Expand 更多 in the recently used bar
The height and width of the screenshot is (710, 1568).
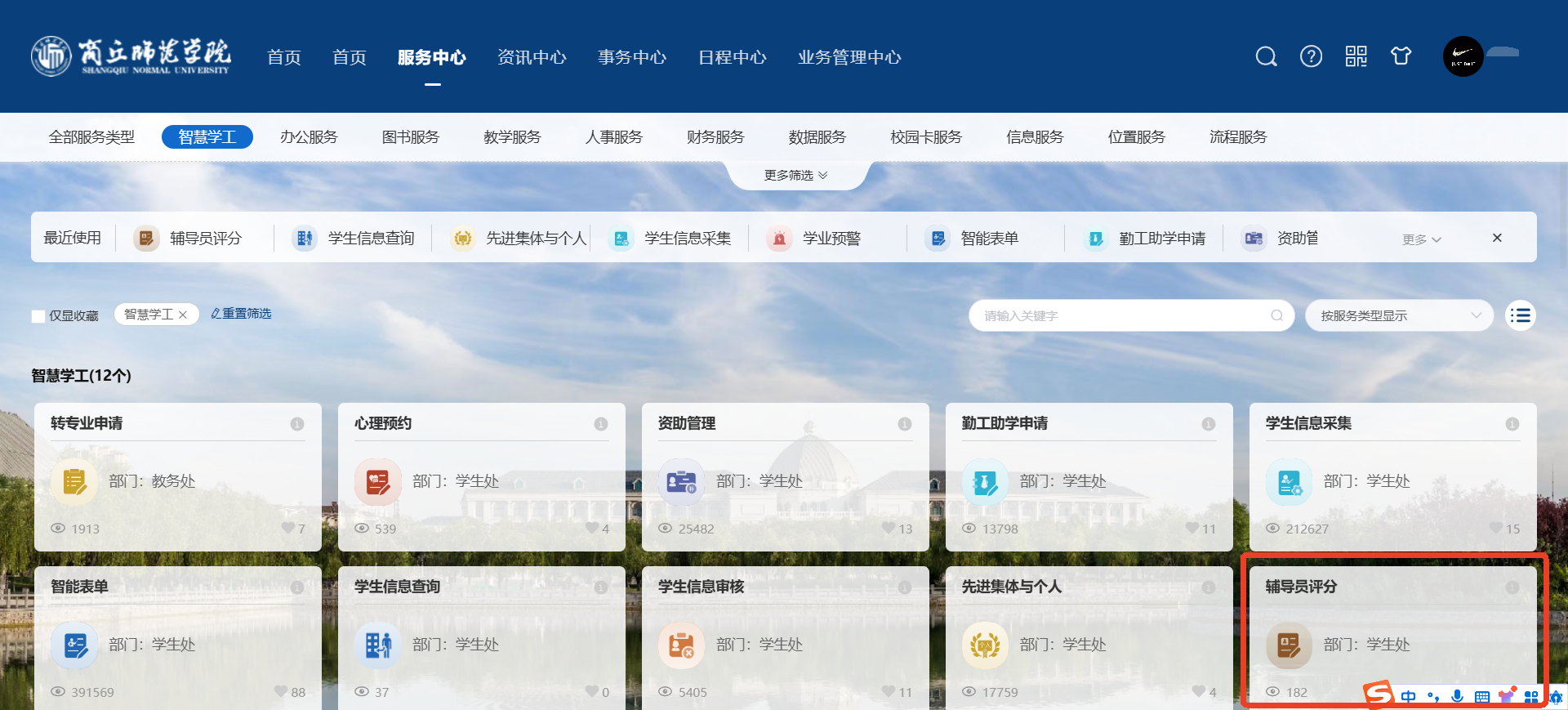click(x=1421, y=239)
